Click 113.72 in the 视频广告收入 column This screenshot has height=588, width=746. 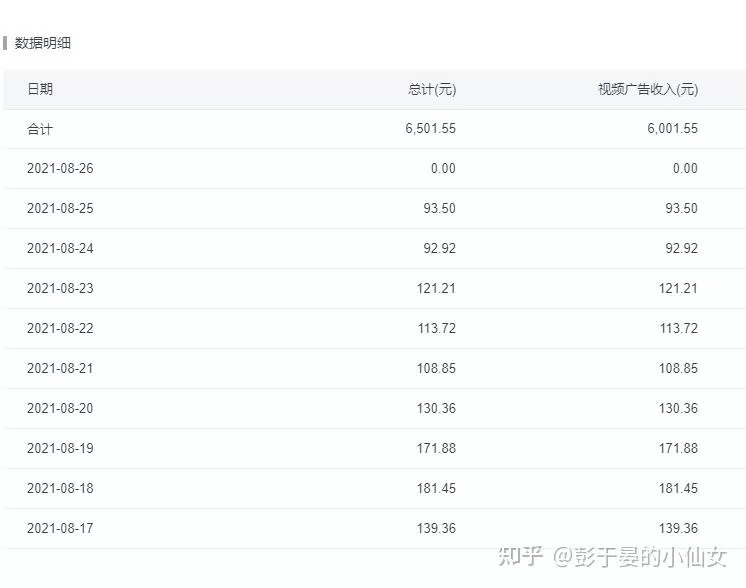pos(678,329)
